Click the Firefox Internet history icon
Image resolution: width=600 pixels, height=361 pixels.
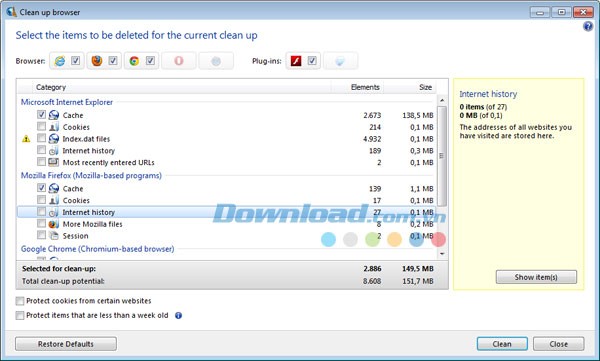(54, 212)
